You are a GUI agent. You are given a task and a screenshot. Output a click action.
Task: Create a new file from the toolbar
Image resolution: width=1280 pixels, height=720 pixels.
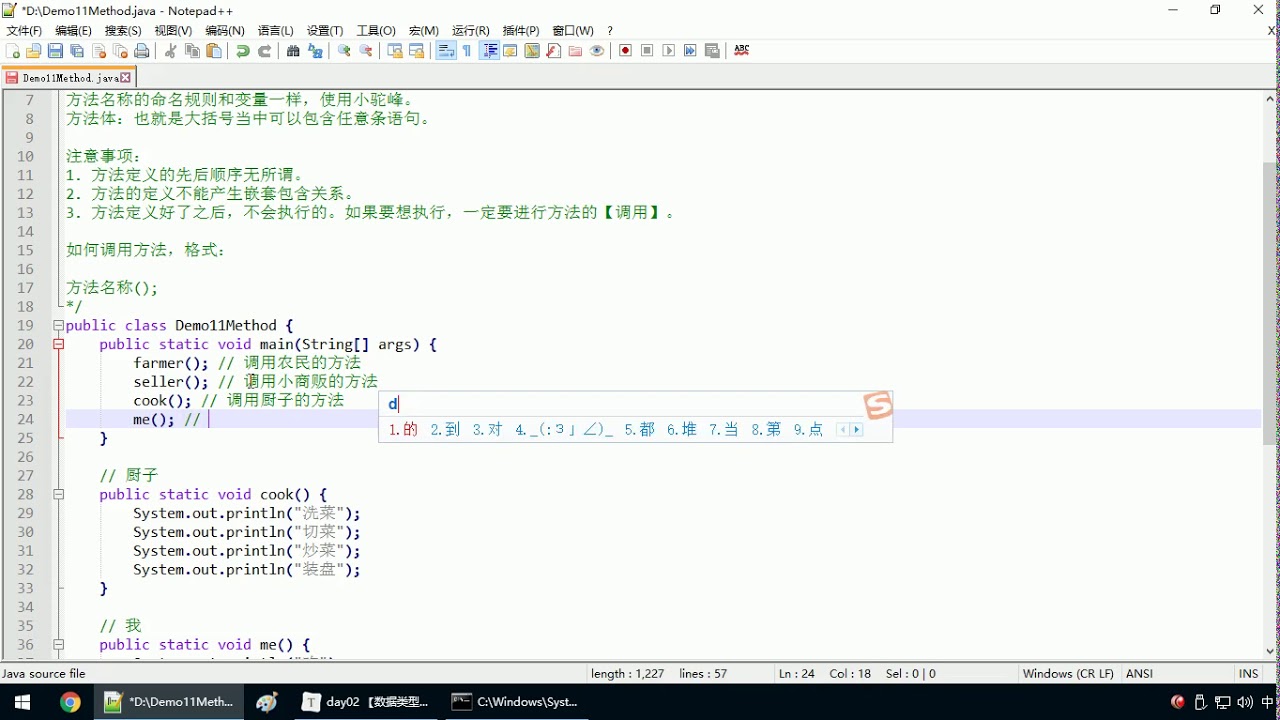coord(12,50)
